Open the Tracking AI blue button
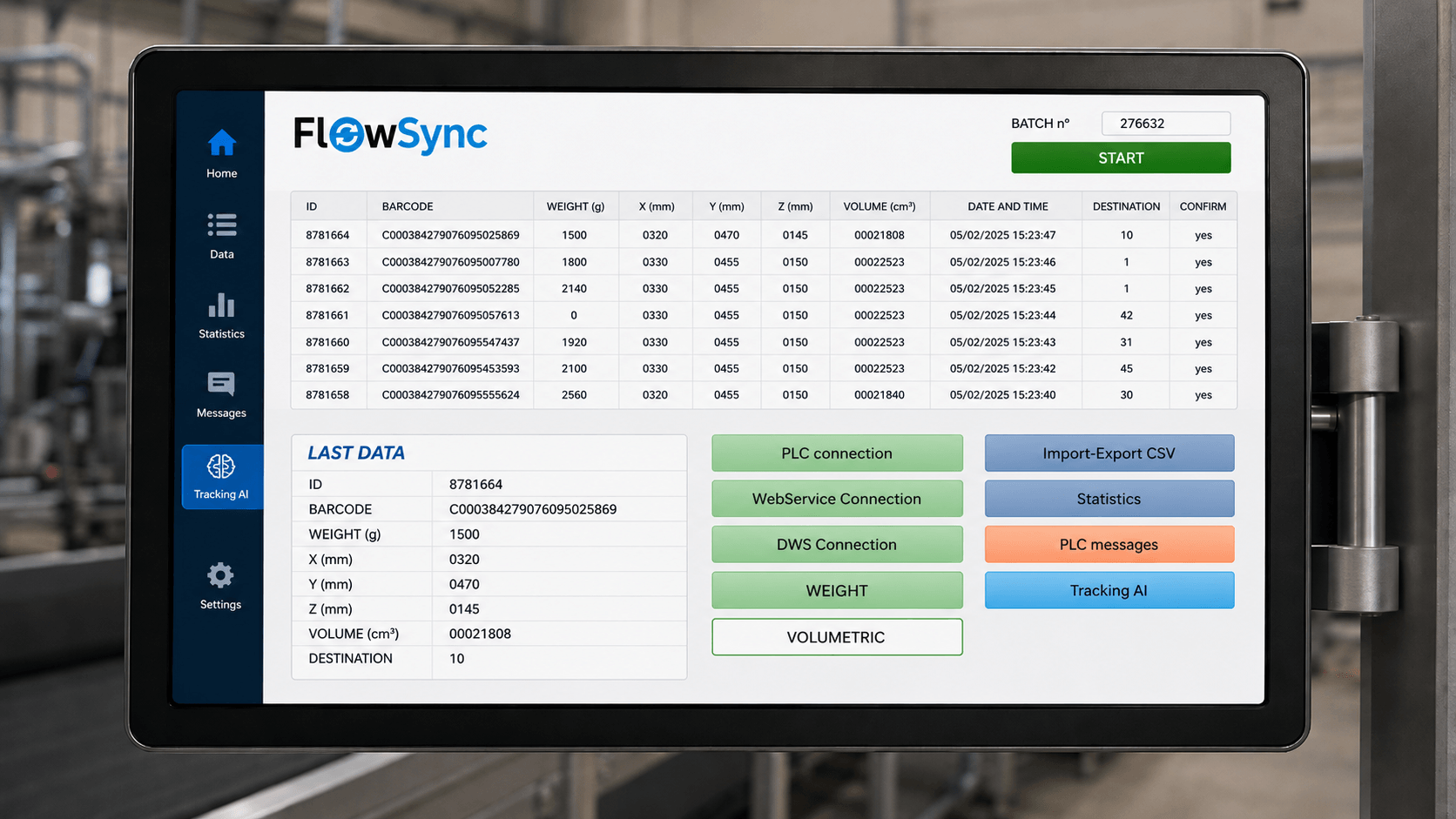The width and height of the screenshot is (1456, 819). pos(1109,591)
